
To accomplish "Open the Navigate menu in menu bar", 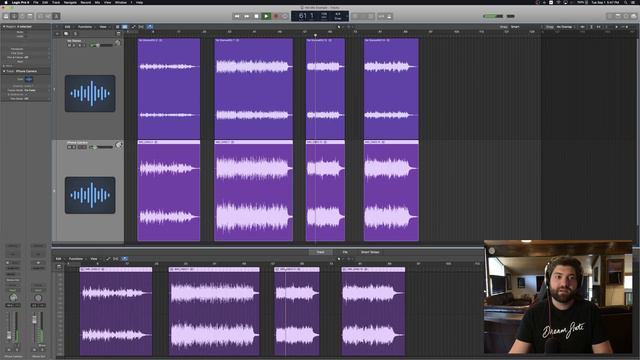I will [x=70, y=2].
